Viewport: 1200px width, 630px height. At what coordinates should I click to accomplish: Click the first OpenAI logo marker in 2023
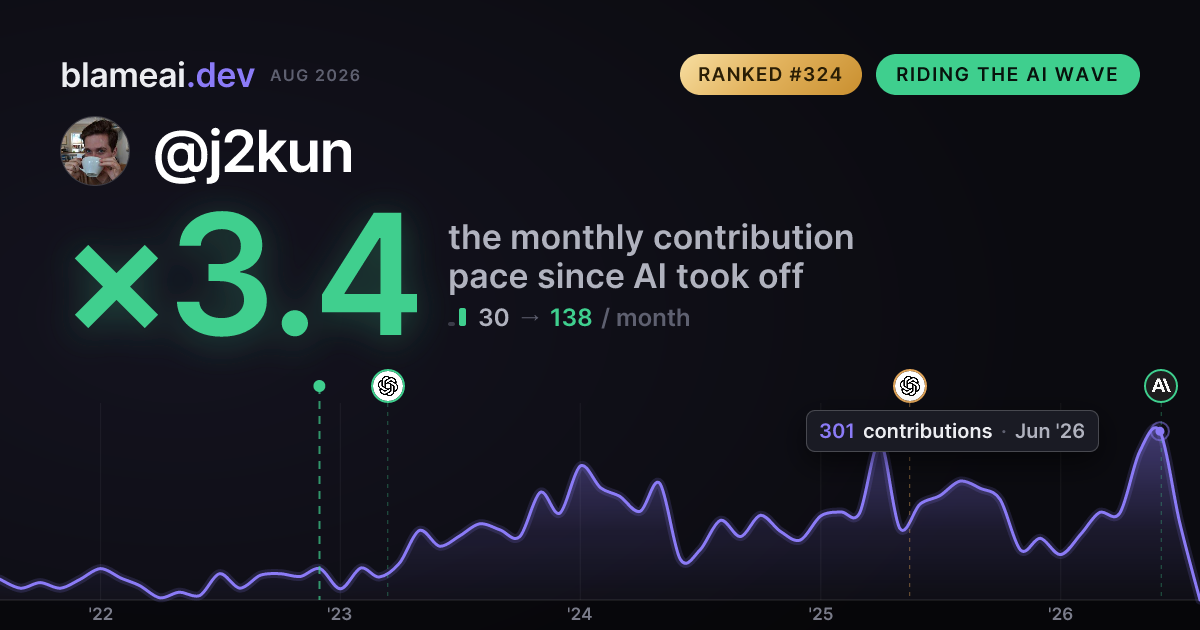(x=388, y=386)
